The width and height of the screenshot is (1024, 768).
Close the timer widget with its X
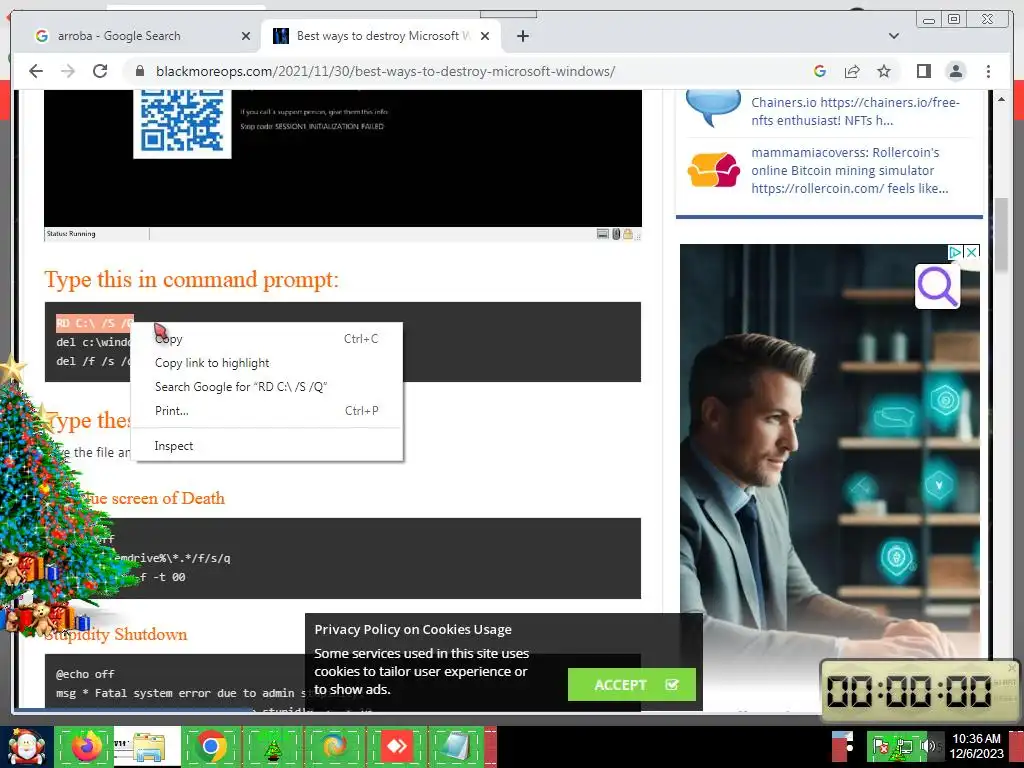(1012, 667)
